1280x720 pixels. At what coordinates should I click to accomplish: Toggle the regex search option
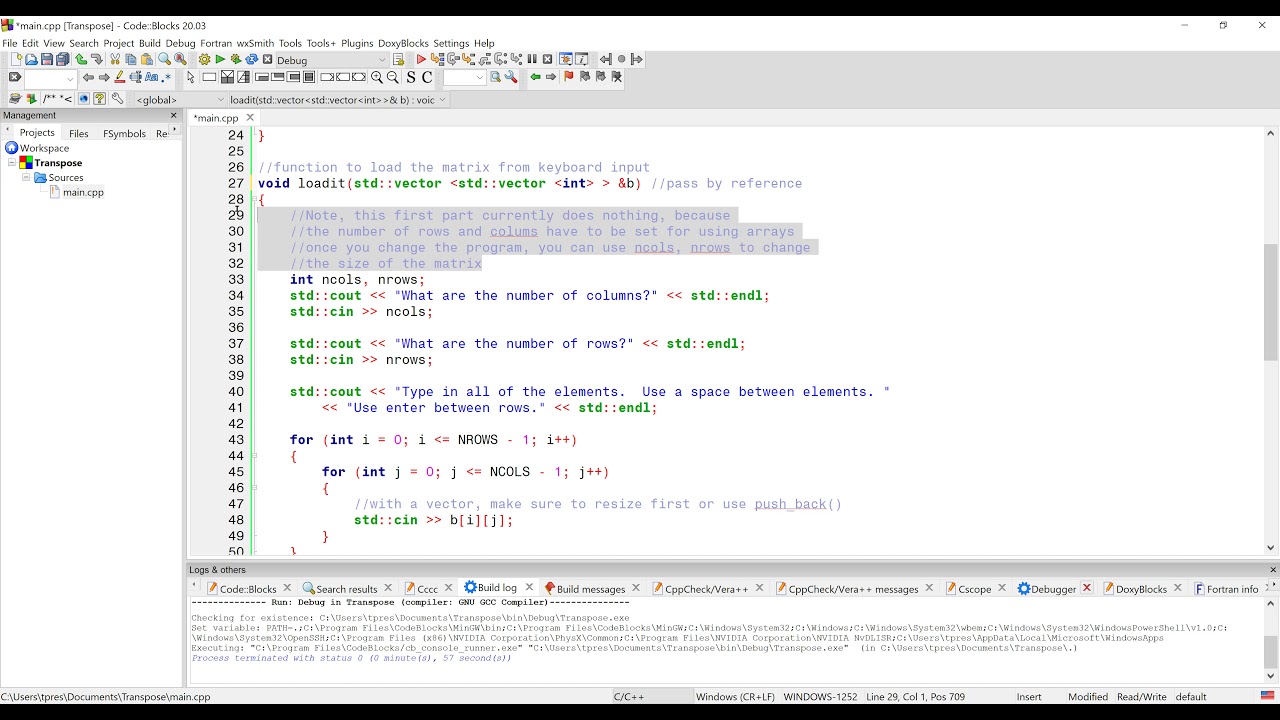[x=167, y=77]
